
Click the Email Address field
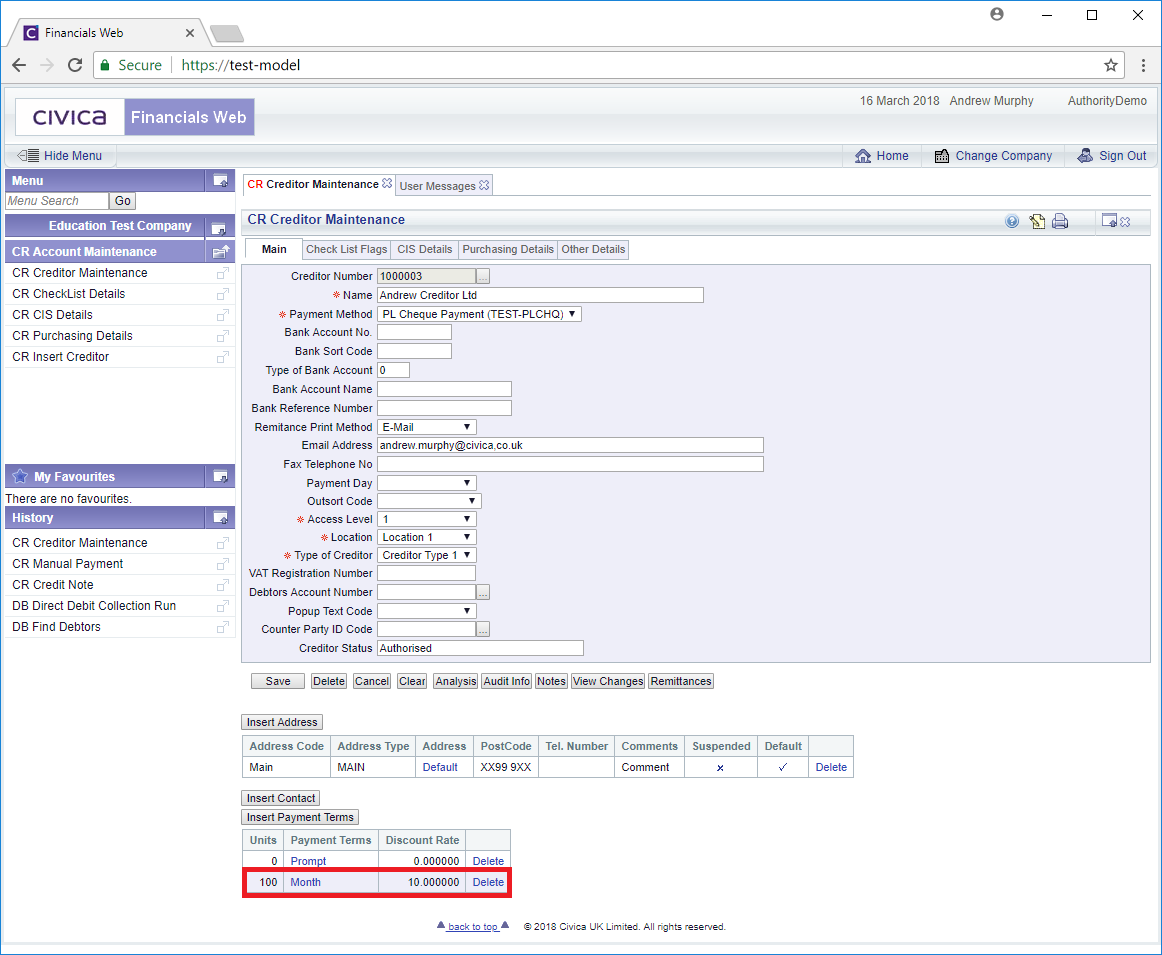tap(571, 445)
